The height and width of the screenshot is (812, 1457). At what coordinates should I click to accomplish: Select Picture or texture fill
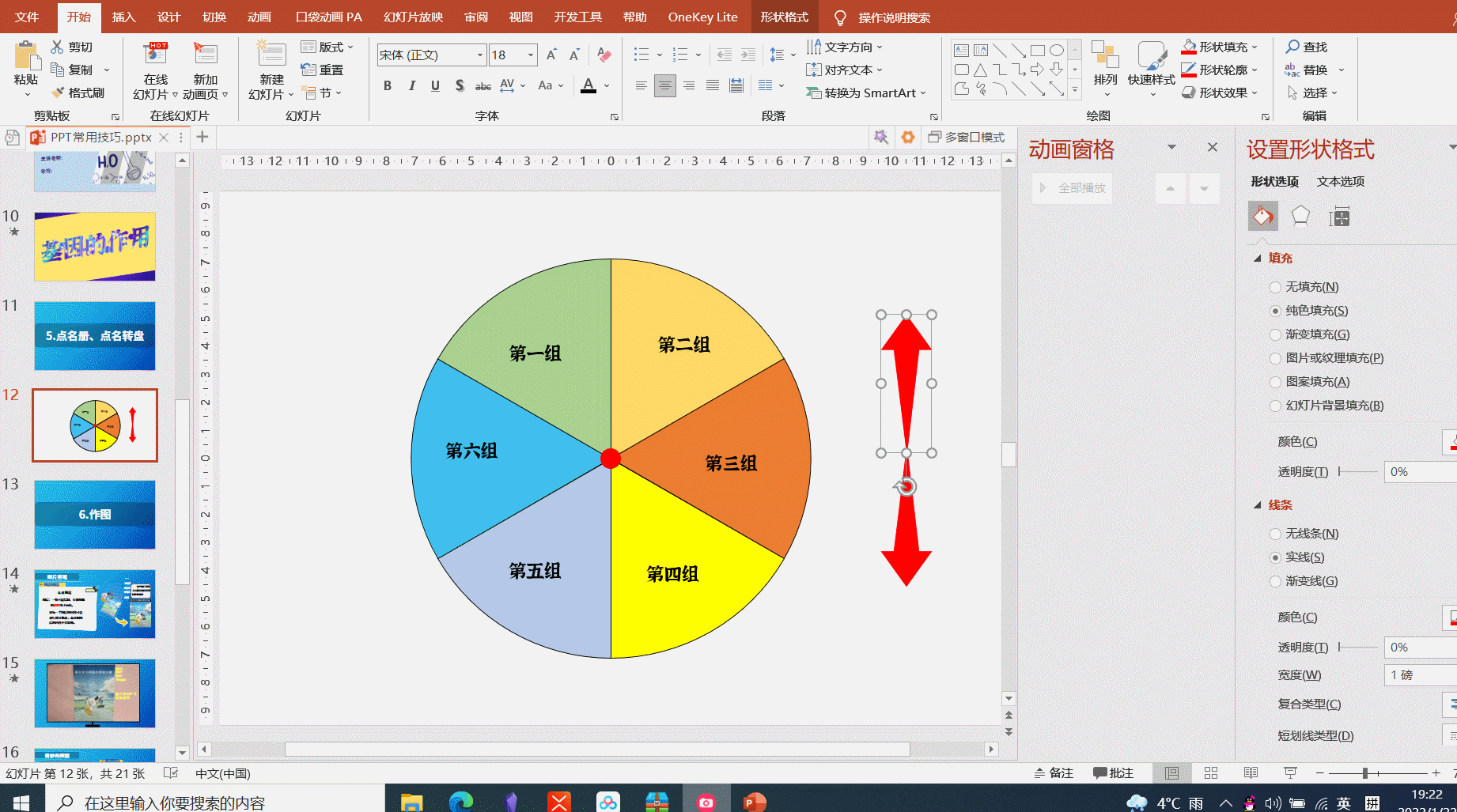(x=1326, y=358)
